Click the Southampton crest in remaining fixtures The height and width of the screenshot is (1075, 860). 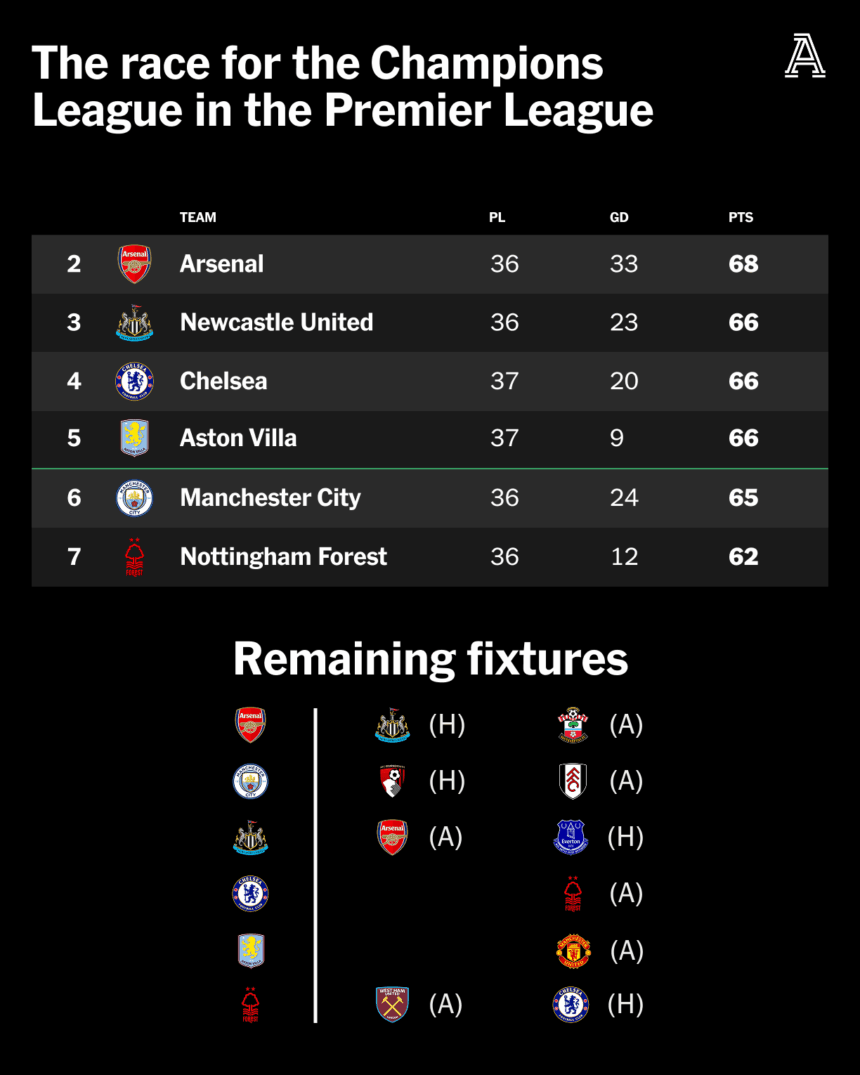point(573,725)
